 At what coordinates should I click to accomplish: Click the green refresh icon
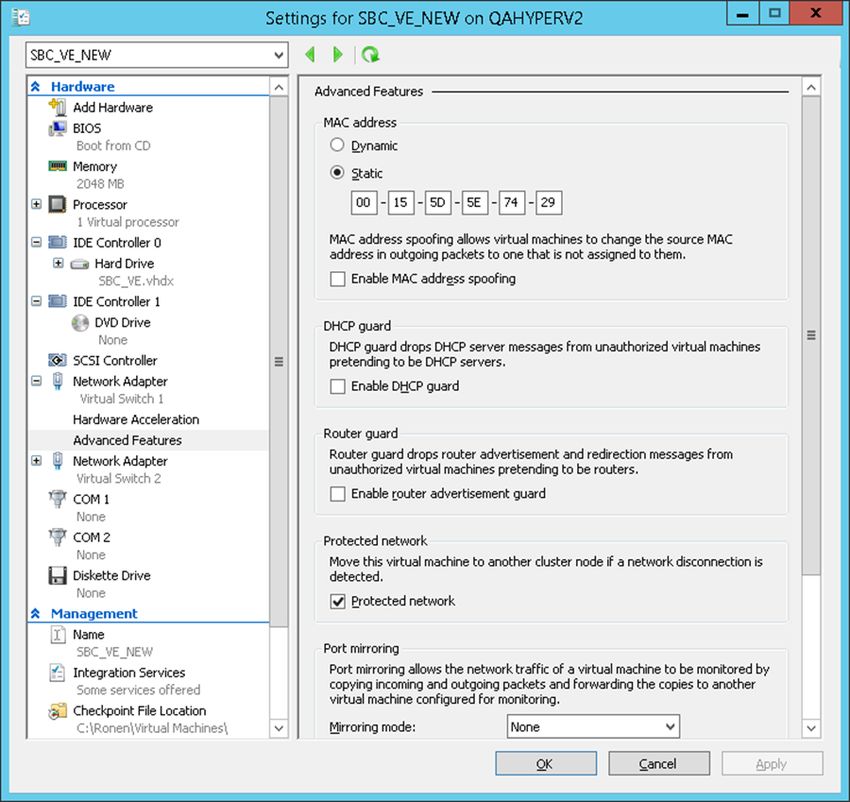pos(370,54)
